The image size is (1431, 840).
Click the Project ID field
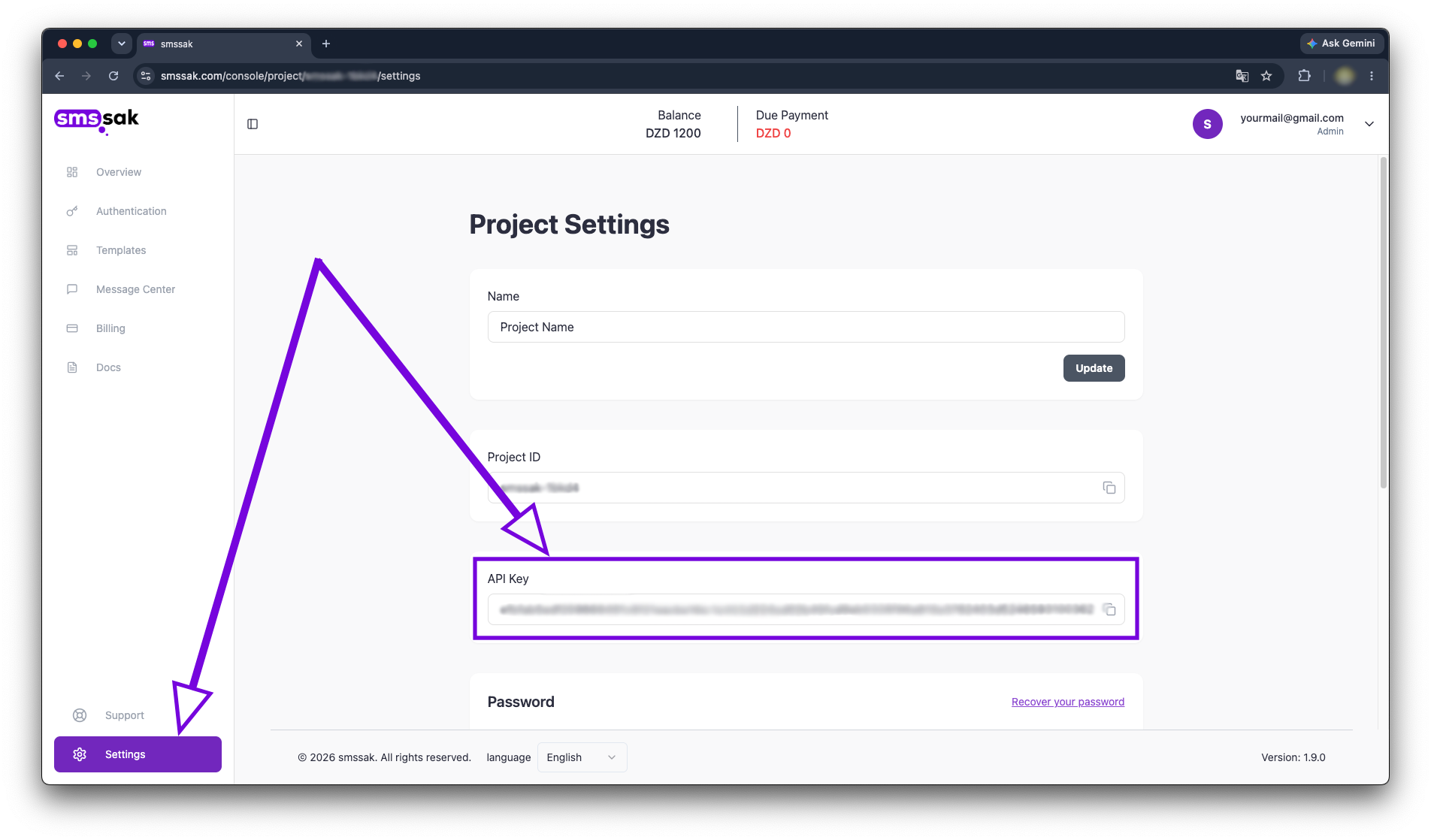click(806, 488)
